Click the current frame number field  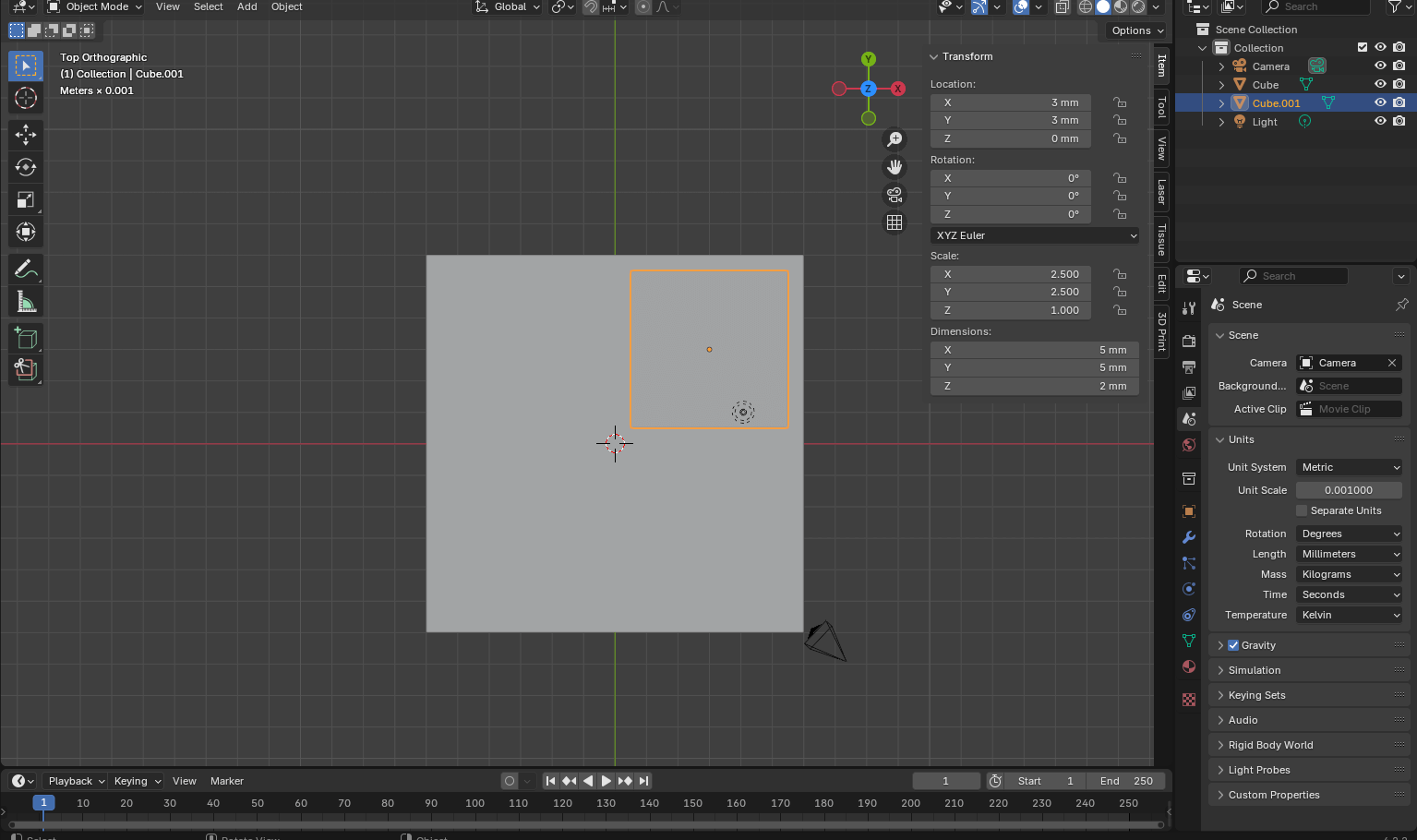click(946, 781)
